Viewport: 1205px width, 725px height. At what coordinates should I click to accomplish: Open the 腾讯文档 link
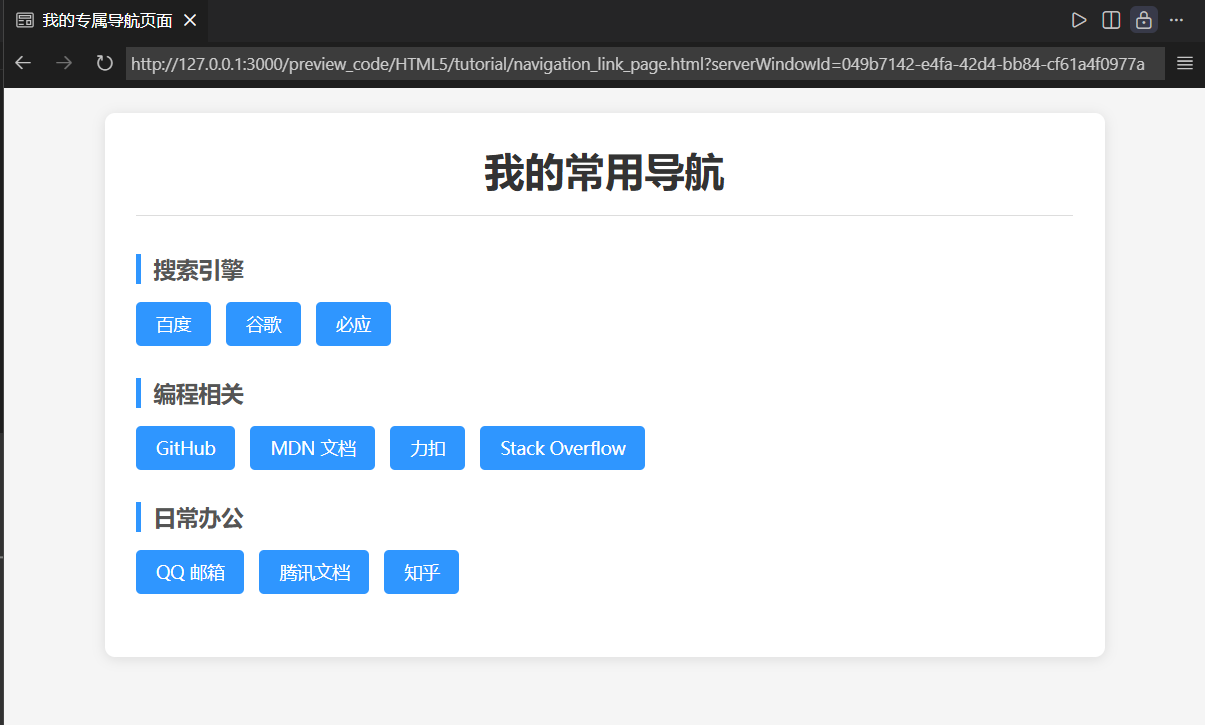[314, 572]
